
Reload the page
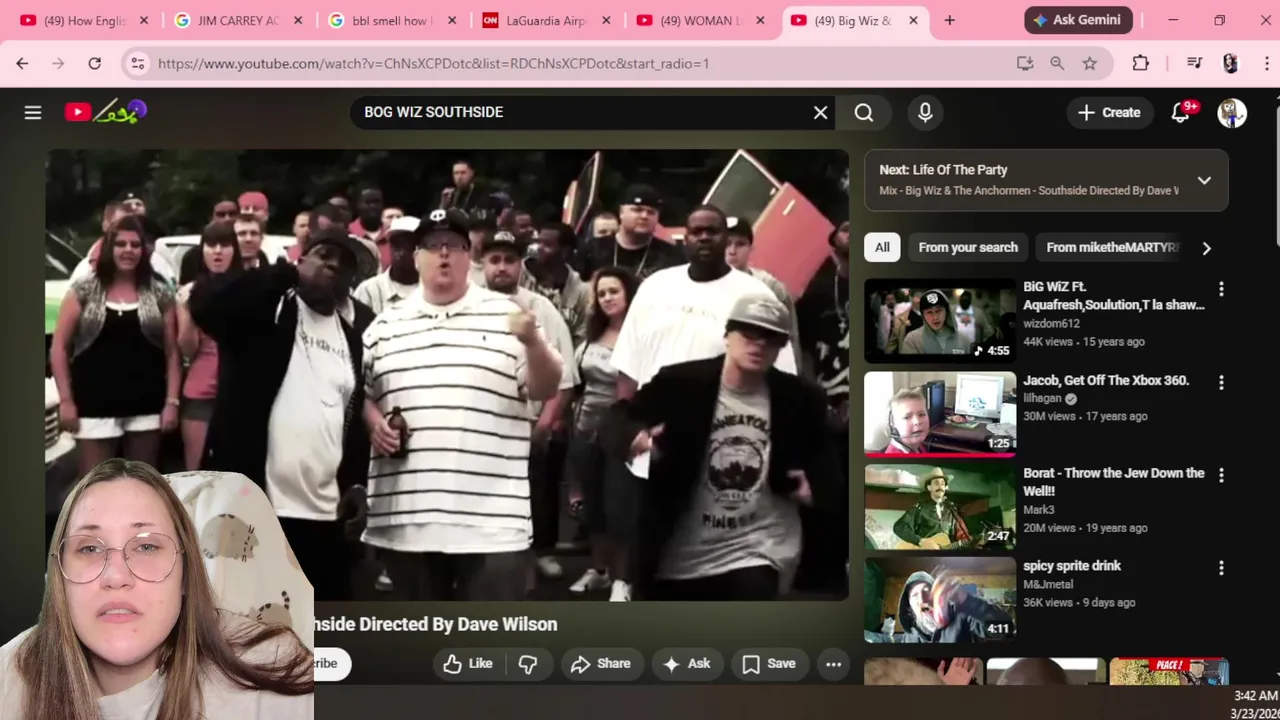(94, 63)
